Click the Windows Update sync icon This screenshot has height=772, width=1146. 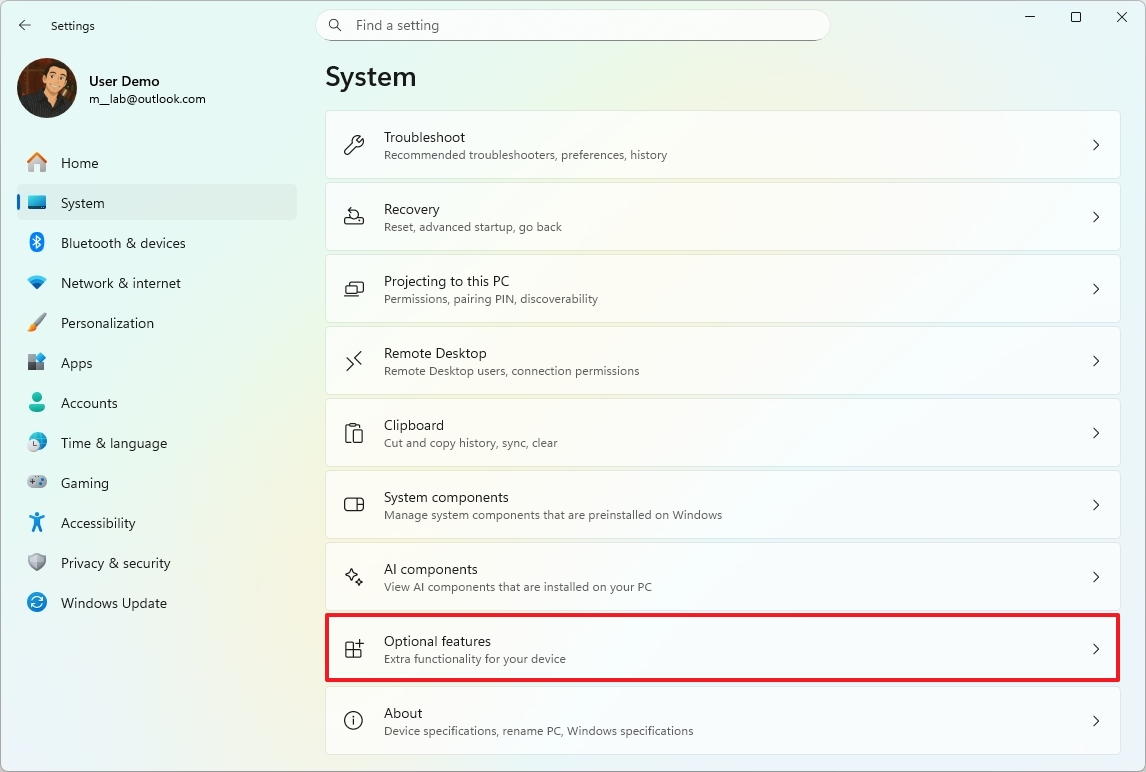point(37,603)
